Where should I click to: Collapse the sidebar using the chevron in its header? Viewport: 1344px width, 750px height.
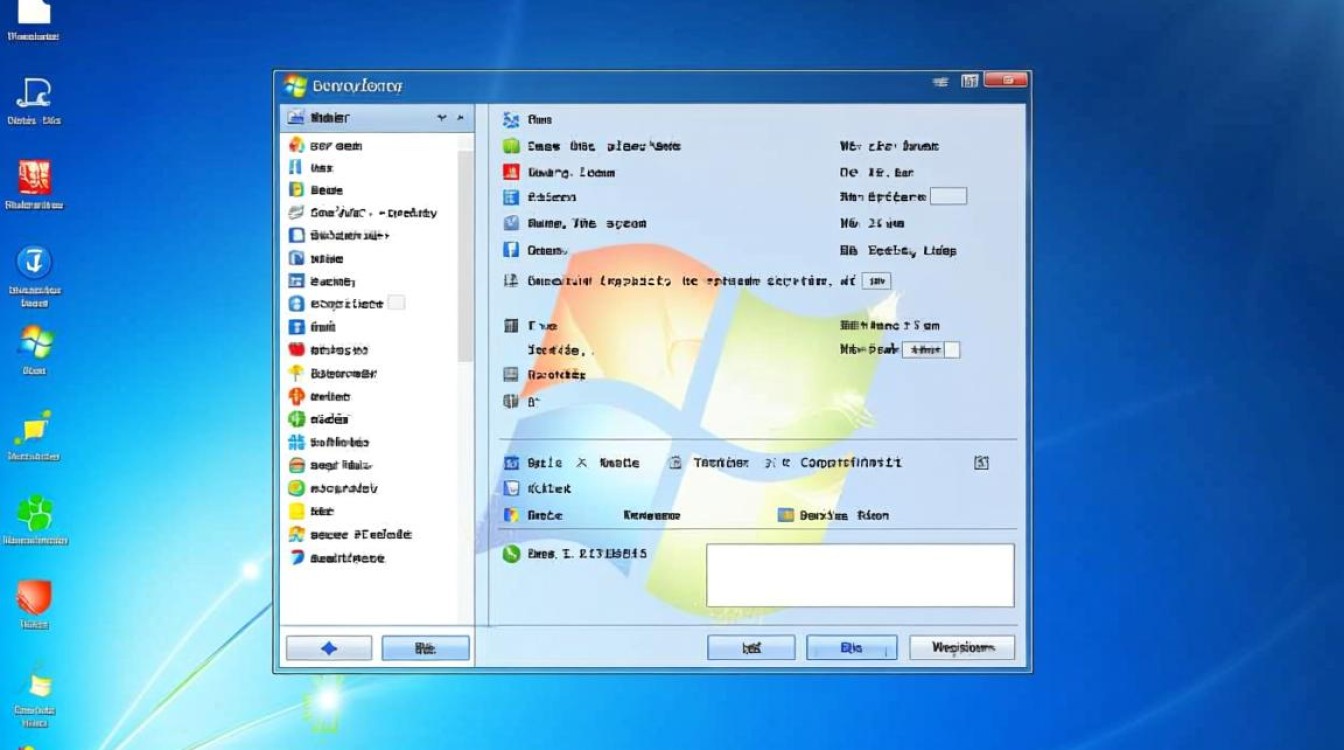(460, 117)
